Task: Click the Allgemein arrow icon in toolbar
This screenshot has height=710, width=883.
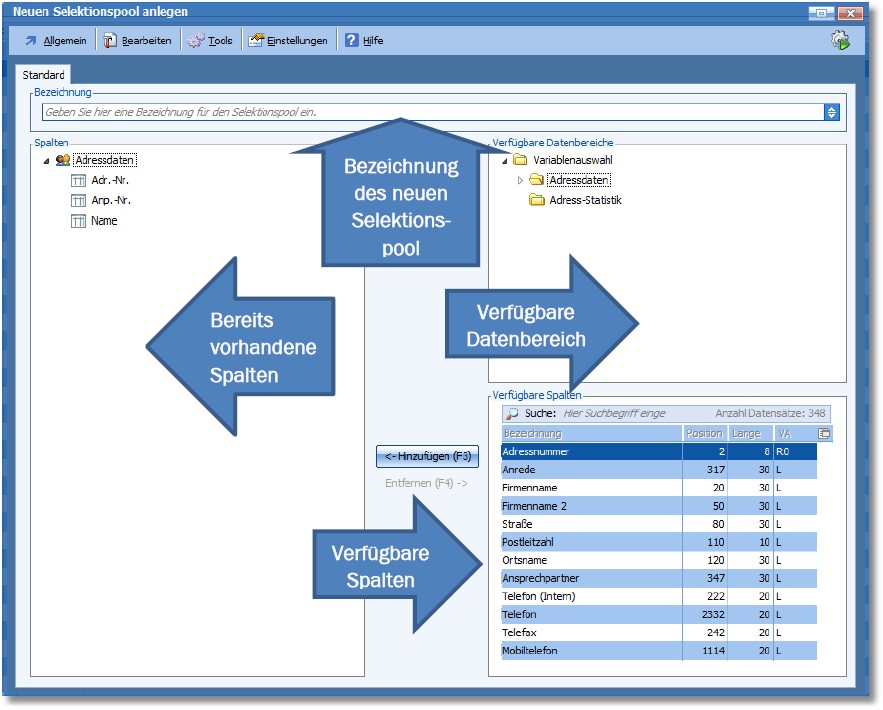Action: point(30,41)
